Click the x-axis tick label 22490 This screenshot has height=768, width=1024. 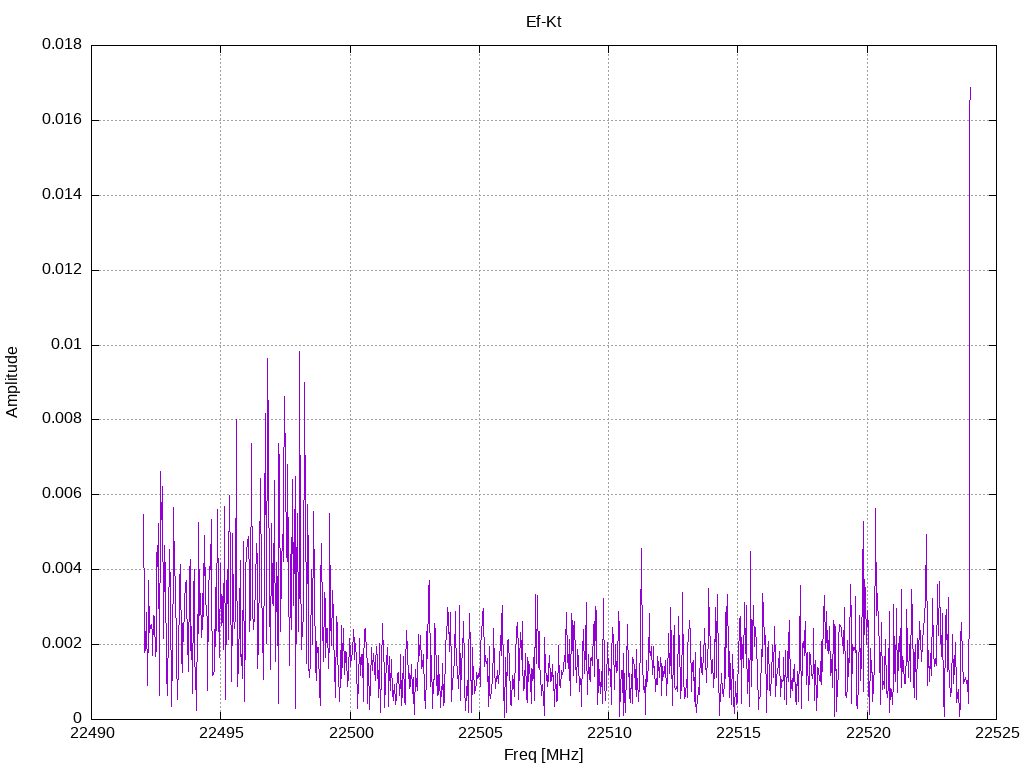(92, 733)
